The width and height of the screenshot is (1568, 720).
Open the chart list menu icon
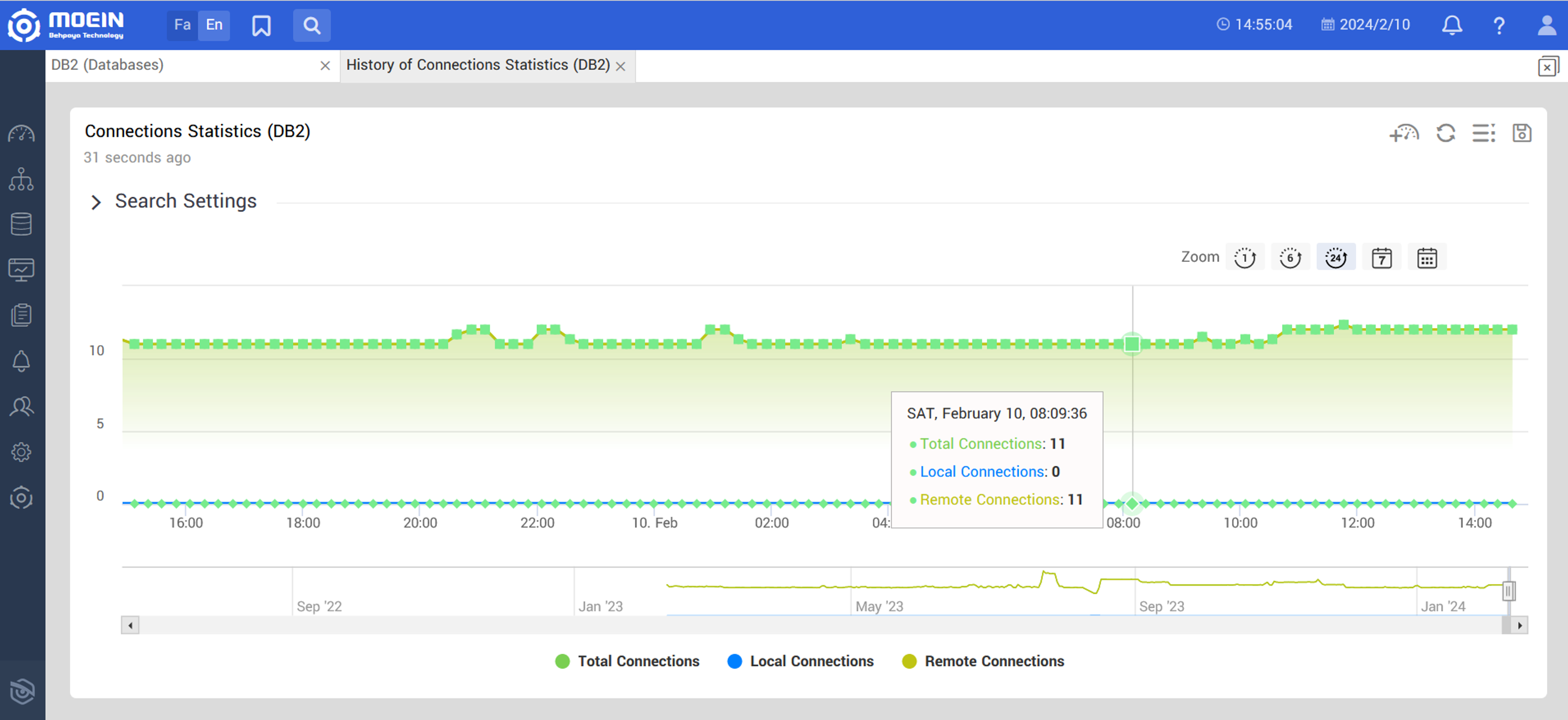point(1484,133)
